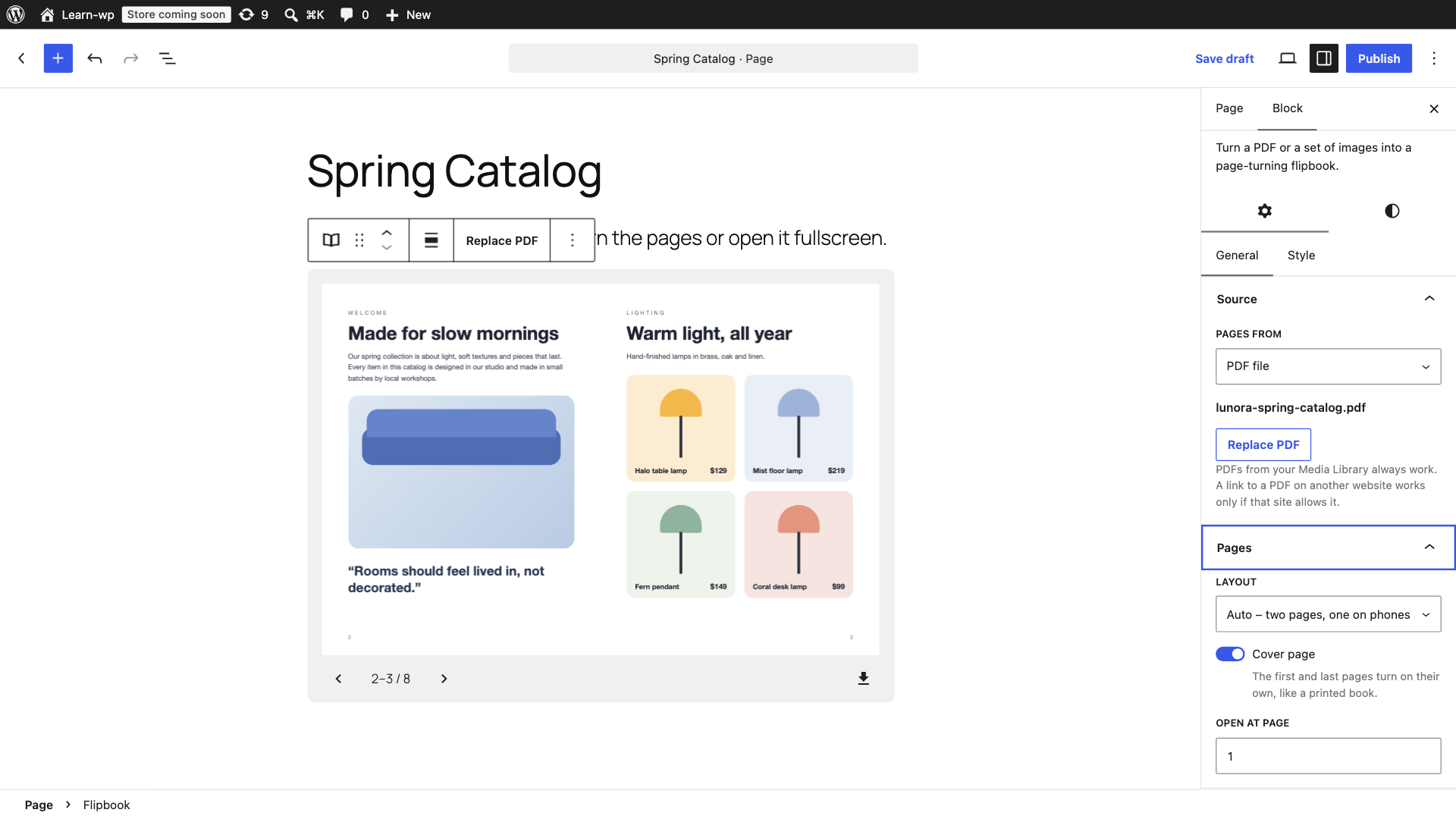
Task: Download the flipbook PDF
Action: [x=863, y=679]
